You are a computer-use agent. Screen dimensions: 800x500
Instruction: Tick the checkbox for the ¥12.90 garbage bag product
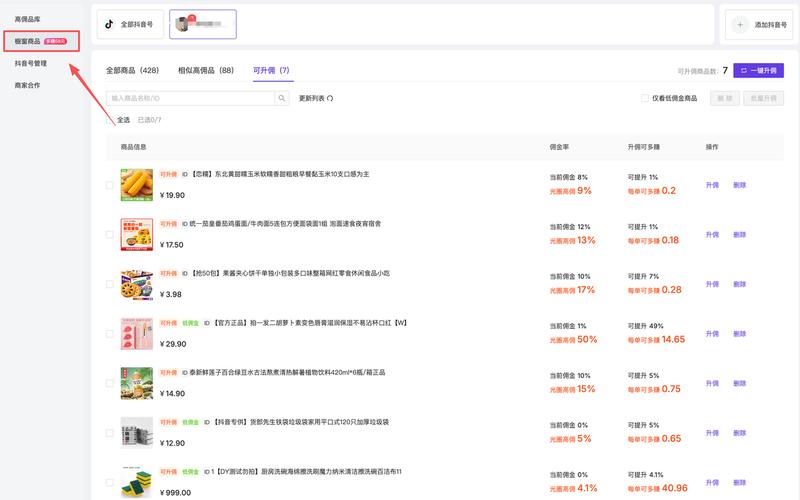pos(110,433)
